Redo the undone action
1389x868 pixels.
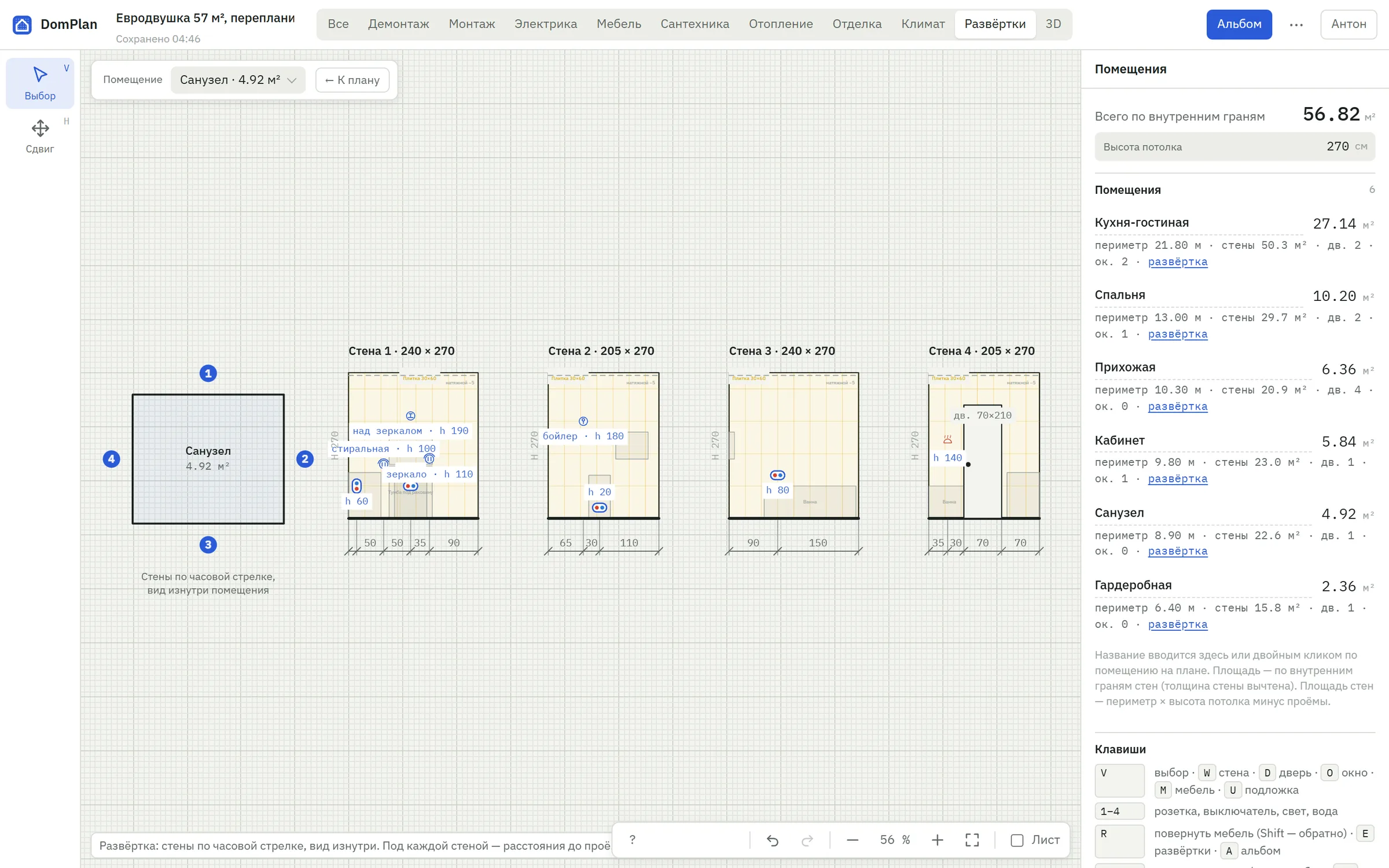point(807,840)
